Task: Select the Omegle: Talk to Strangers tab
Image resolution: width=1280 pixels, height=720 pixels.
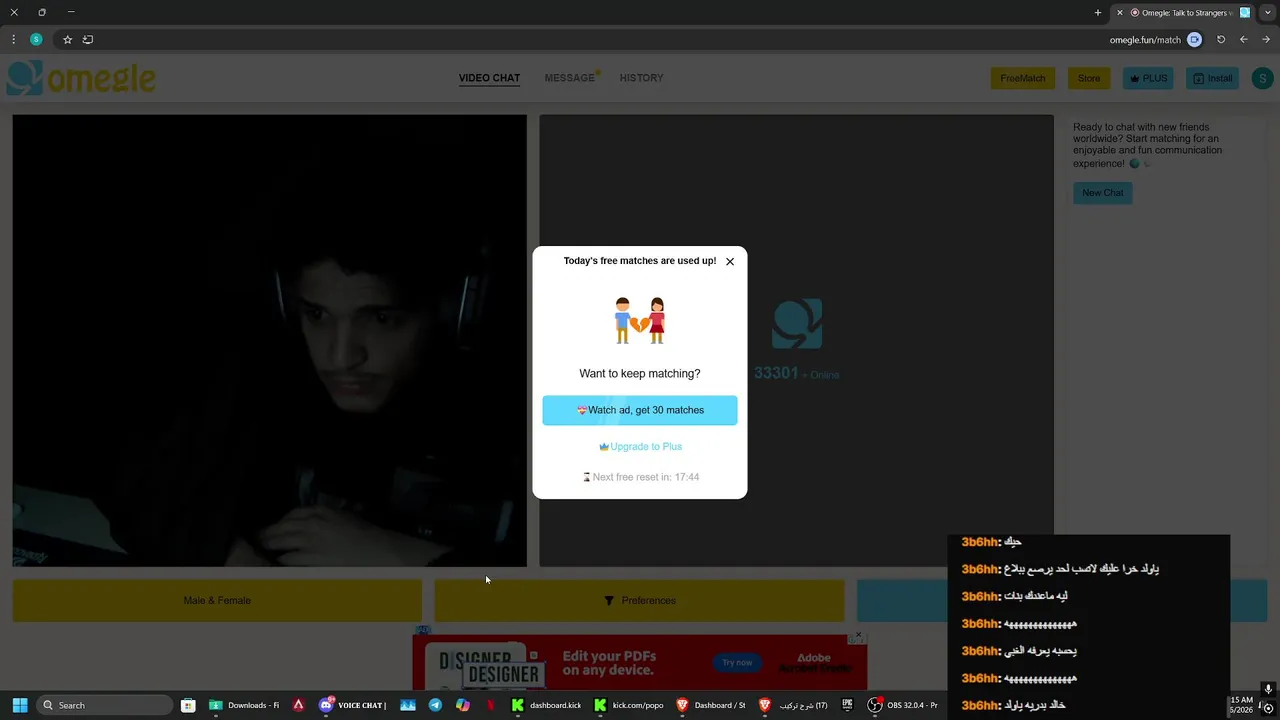Action: click(1182, 13)
